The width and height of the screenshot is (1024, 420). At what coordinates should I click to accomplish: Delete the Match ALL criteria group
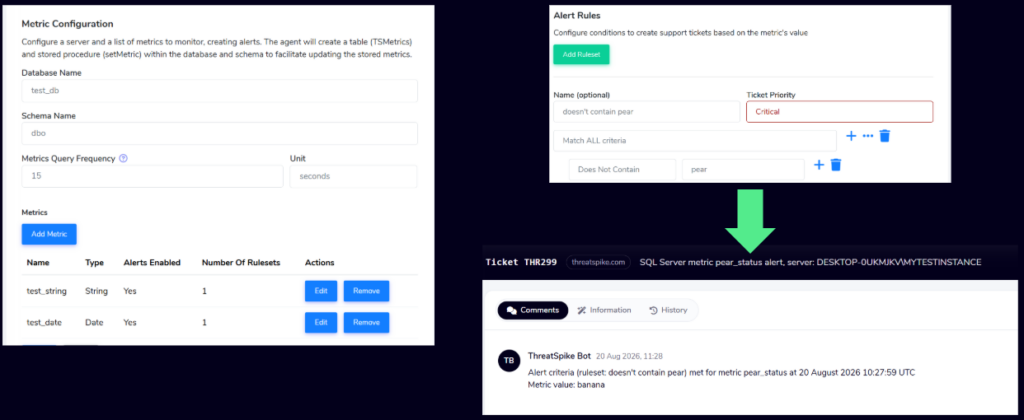pyautogui.click(x=885, y=136)
